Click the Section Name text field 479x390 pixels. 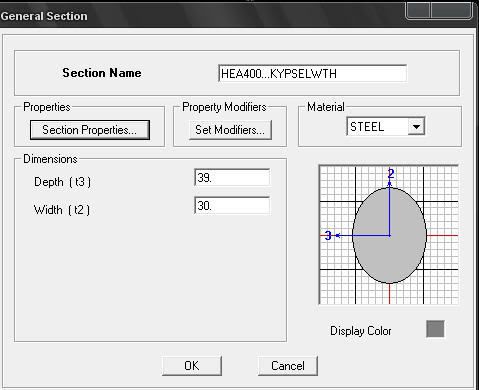tap(312, 73)
